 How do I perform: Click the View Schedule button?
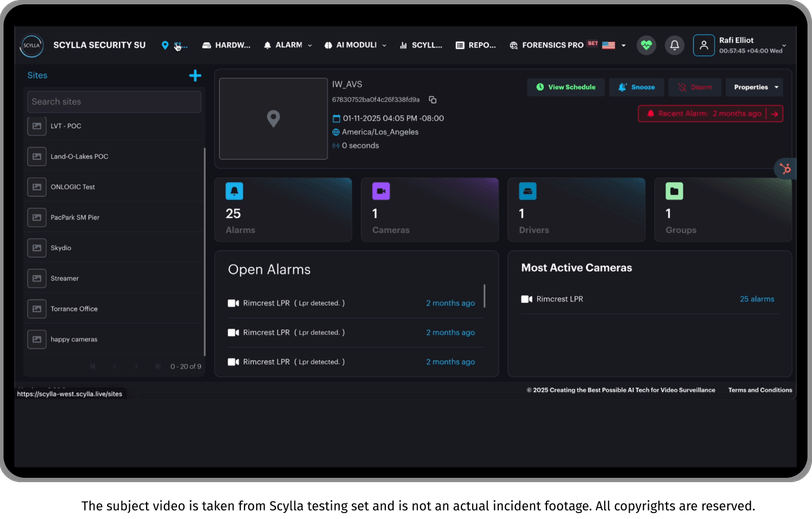point(566,87)
